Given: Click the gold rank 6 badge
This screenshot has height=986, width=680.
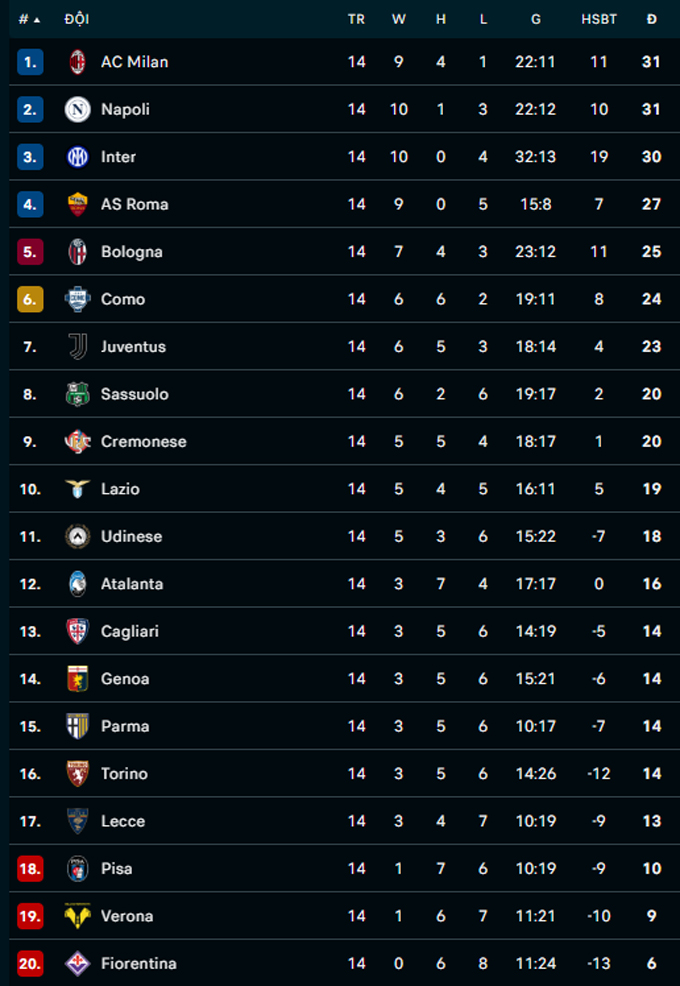Looking at the screenshot, I should point(30,299).
